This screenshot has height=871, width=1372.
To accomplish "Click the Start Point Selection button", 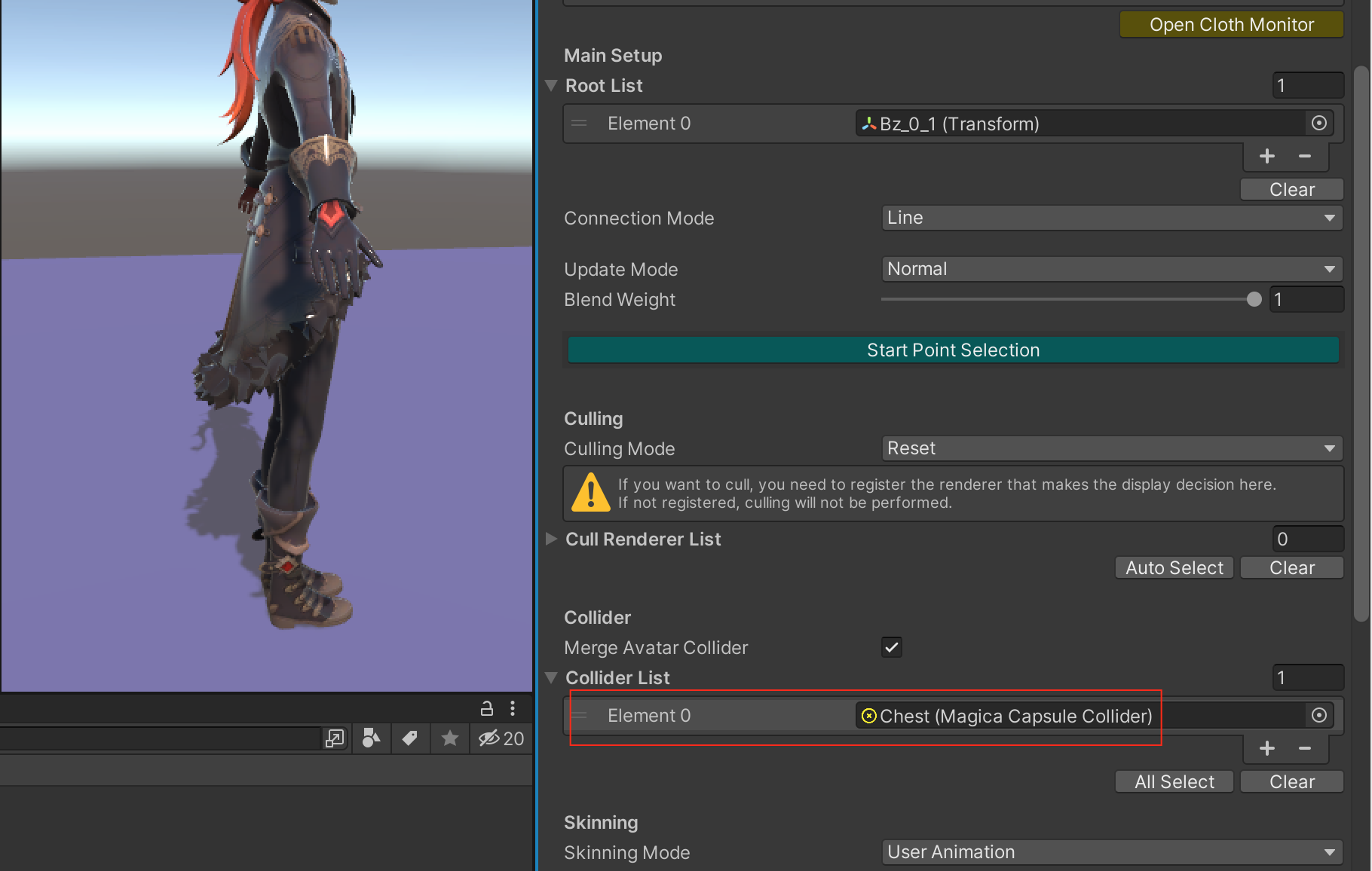I will tap(953, 350).
